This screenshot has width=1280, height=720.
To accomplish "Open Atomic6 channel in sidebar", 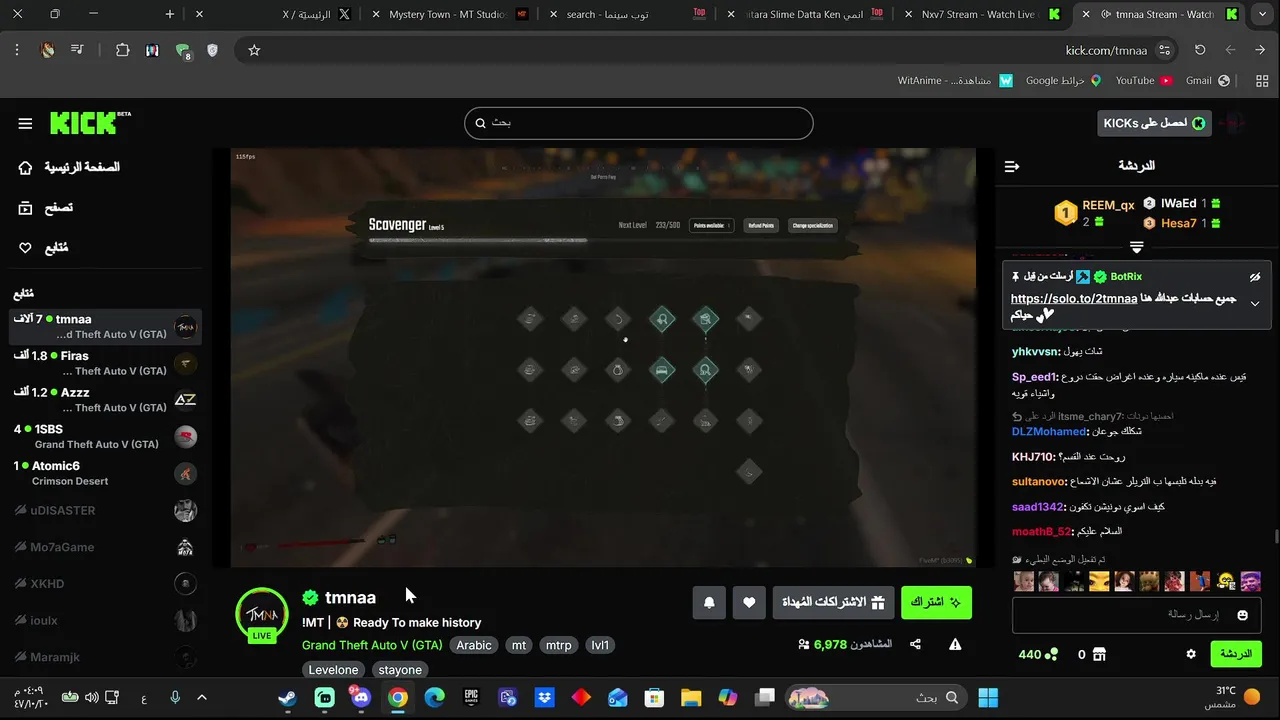I will [106, 473].
